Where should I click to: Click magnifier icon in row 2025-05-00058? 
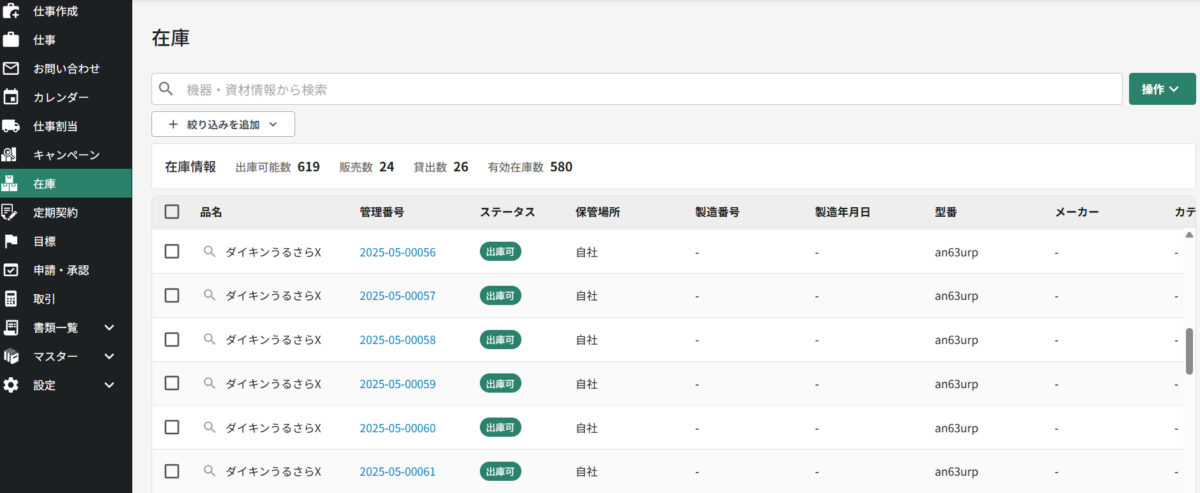click(x=209, y=340)
